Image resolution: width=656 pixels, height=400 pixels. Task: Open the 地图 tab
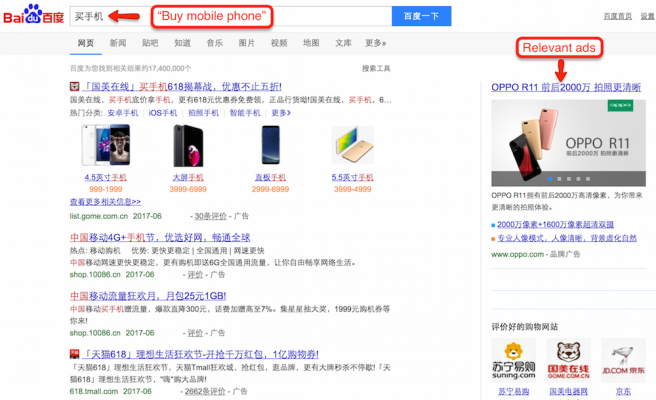tap(311, 43)
